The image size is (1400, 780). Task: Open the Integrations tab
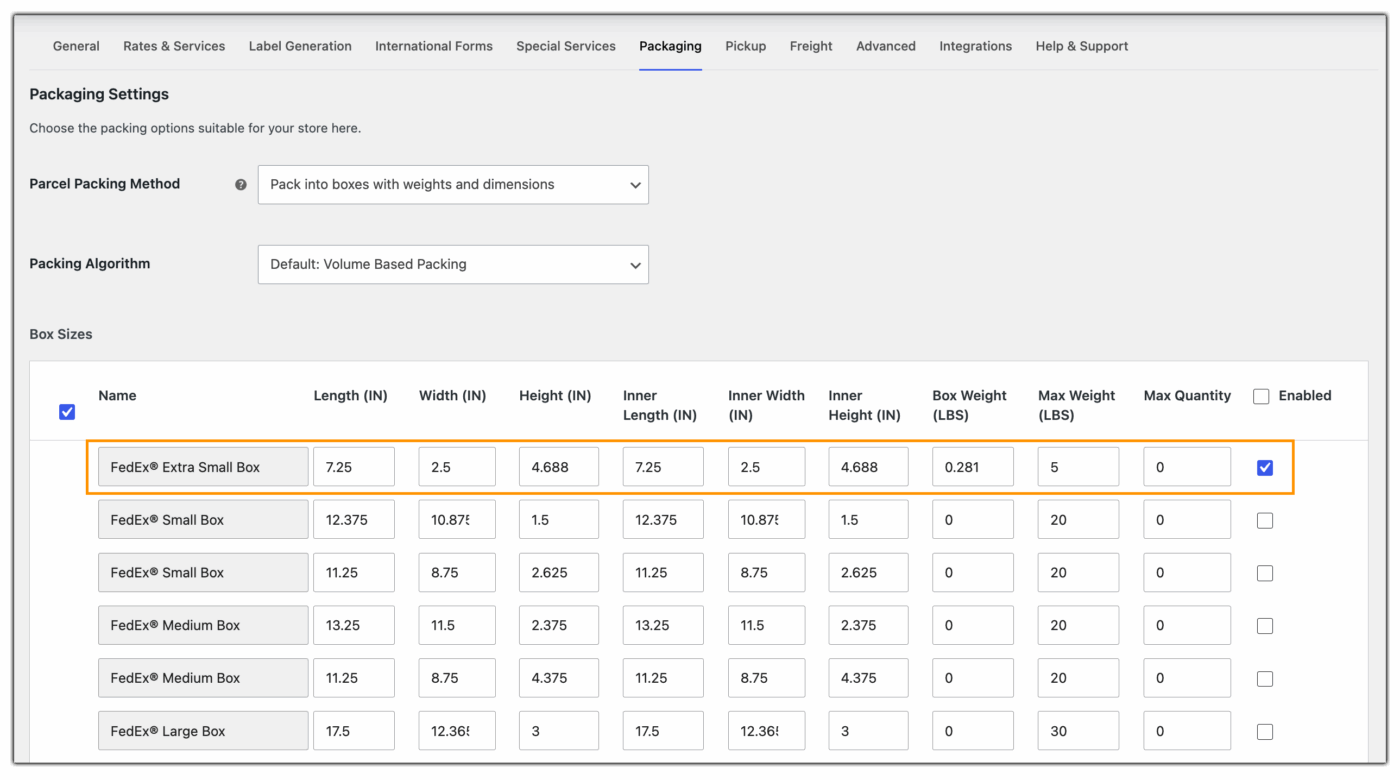click(x=976, y=46)
